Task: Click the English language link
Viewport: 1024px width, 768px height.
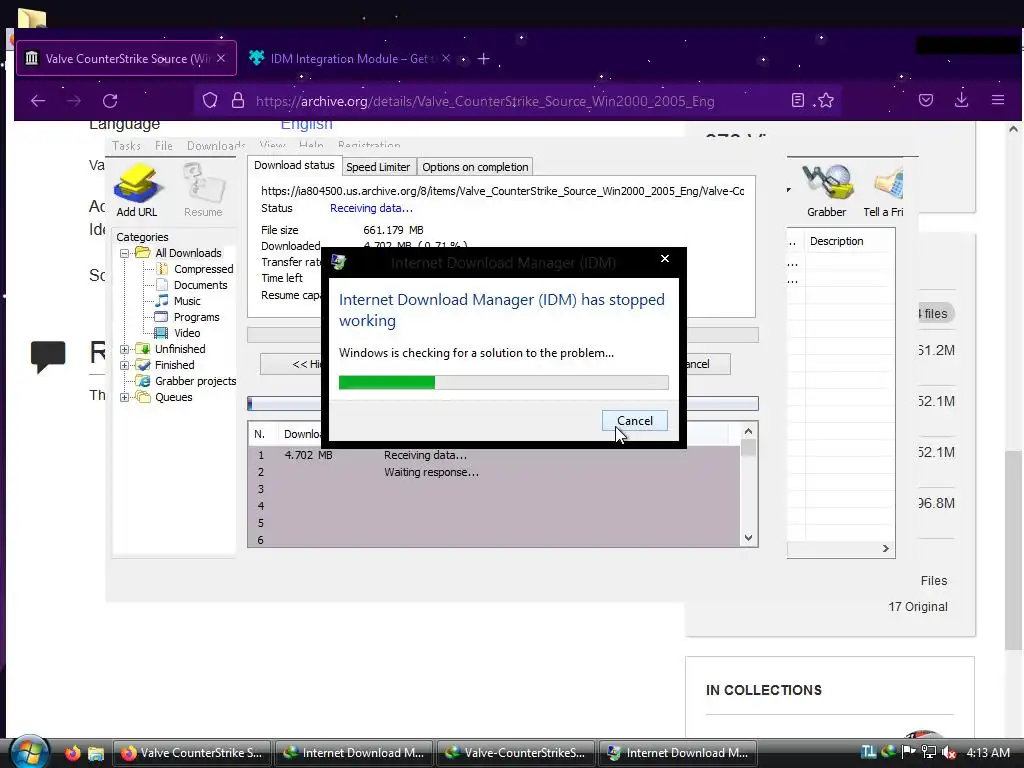Action: [x=306, y=125]
